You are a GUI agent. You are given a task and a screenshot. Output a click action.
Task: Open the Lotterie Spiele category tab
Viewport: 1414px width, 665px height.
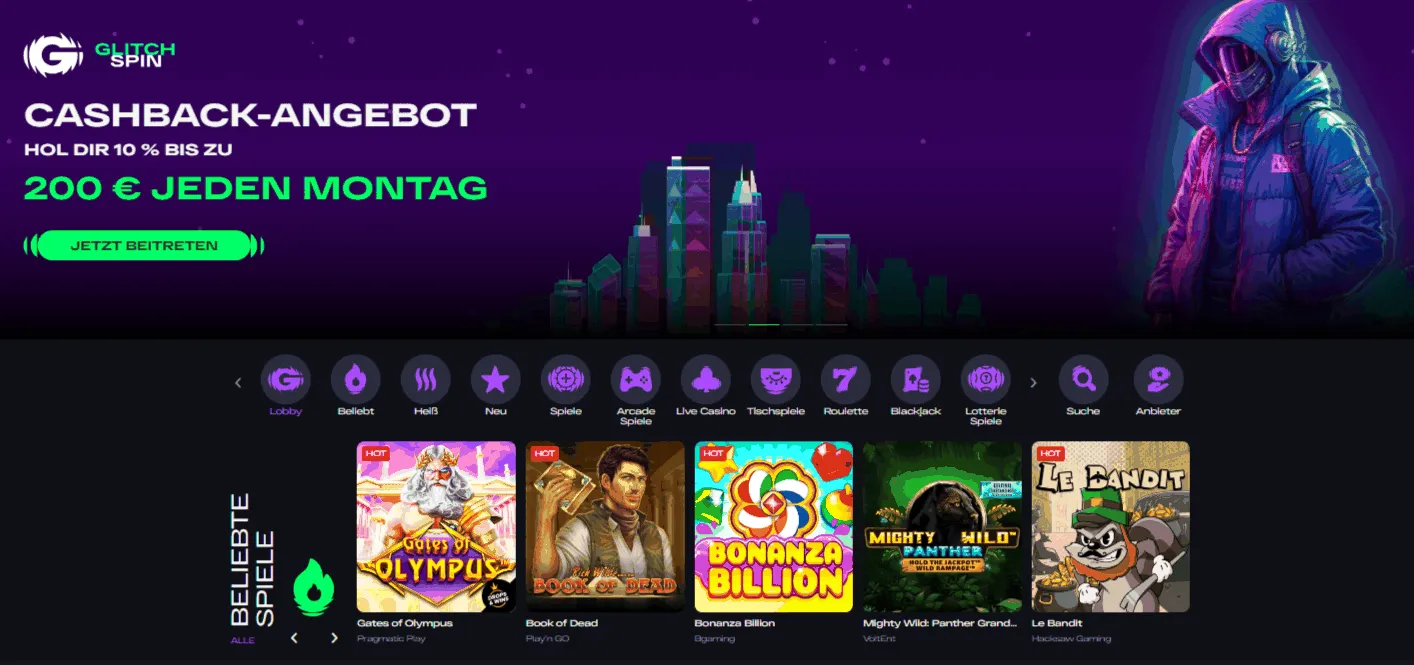[986, 391]
